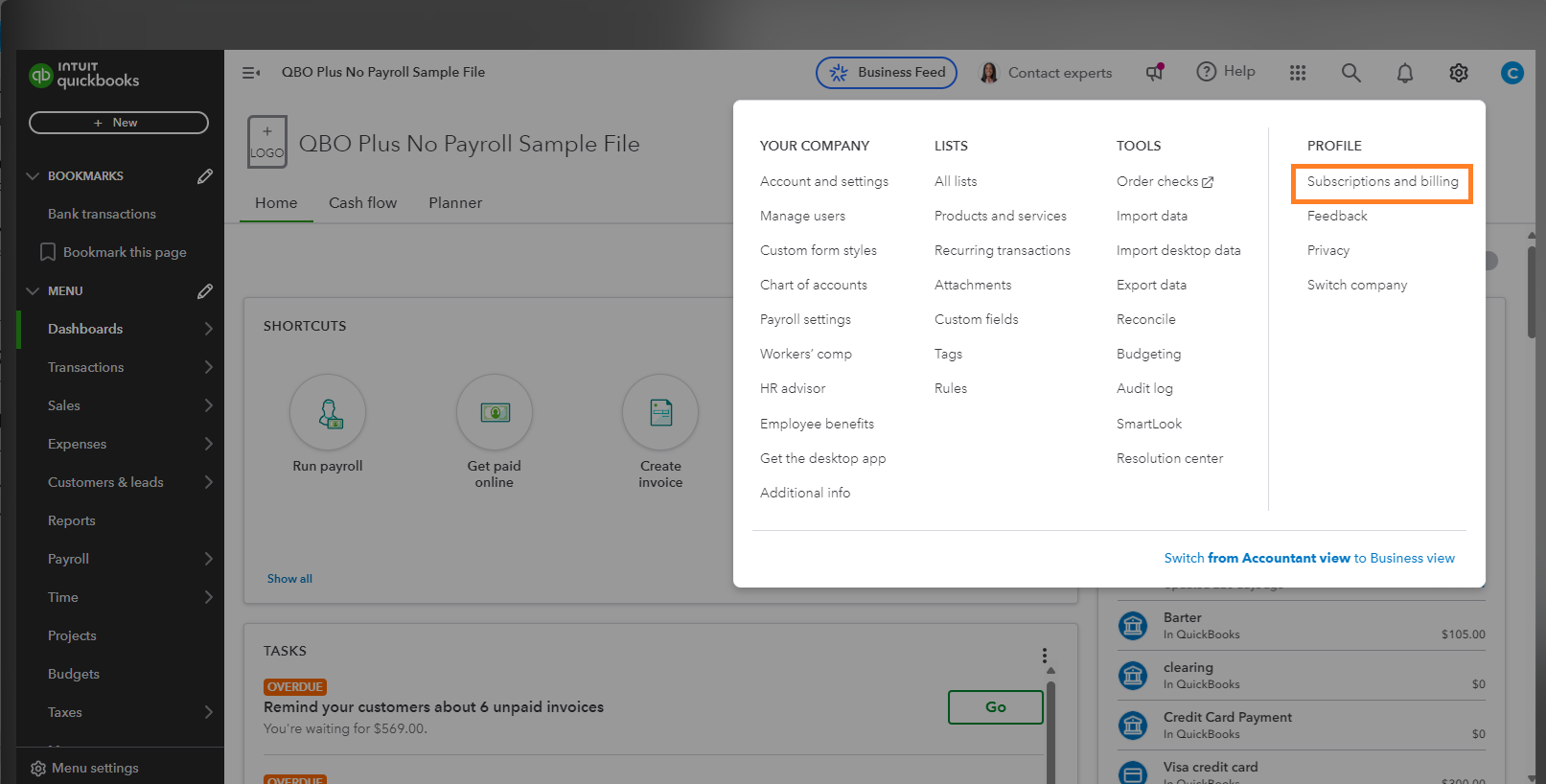1546x784 pixels.
Task: Collapse the BOOKMARKS section
Action: [x=33, y=176]
